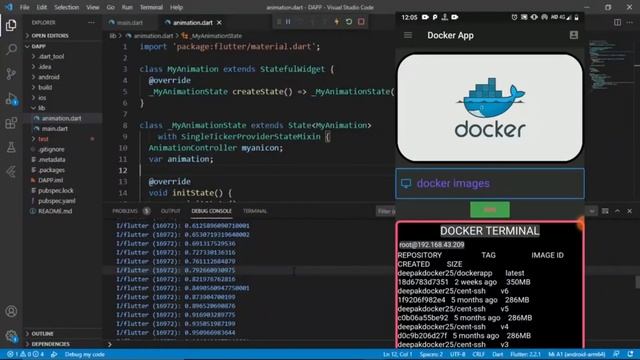Split the editor right

point(618,22)
